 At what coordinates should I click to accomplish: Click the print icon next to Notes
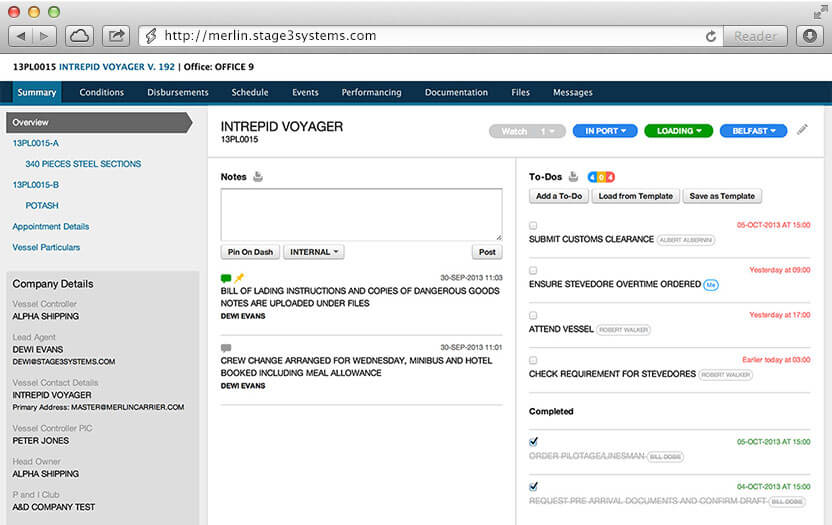258,177
